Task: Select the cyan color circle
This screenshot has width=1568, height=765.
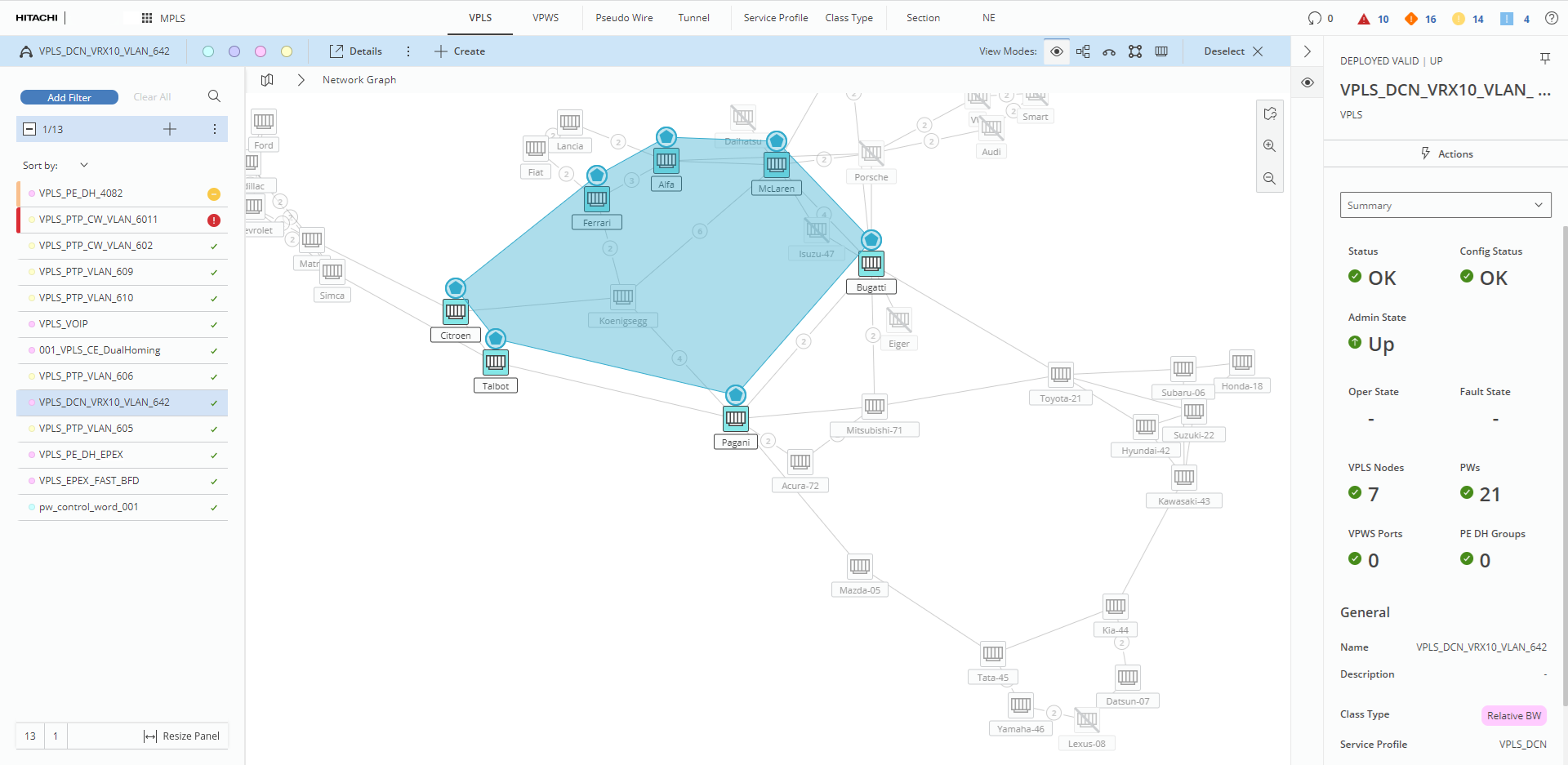Action: (208, 51)
